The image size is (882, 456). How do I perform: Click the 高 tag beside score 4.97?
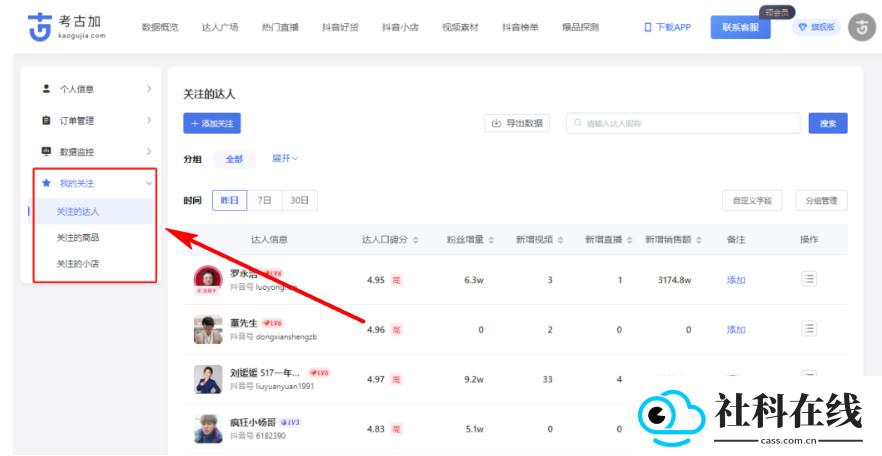point(397,380)
